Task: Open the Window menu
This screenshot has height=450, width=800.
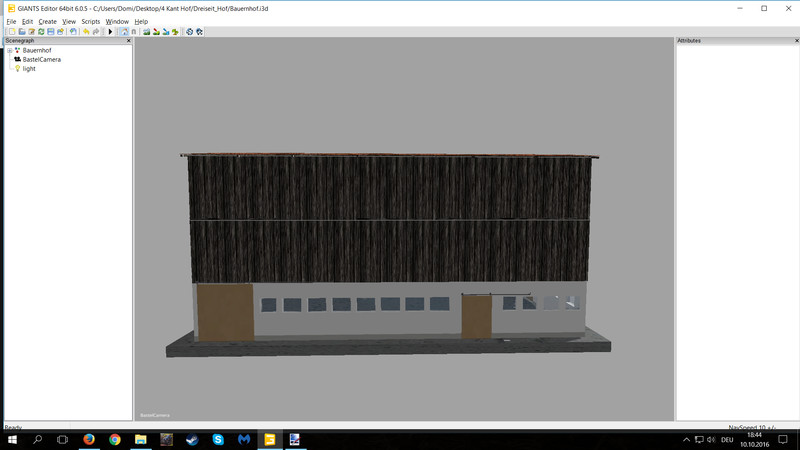Action: point(117,21)
